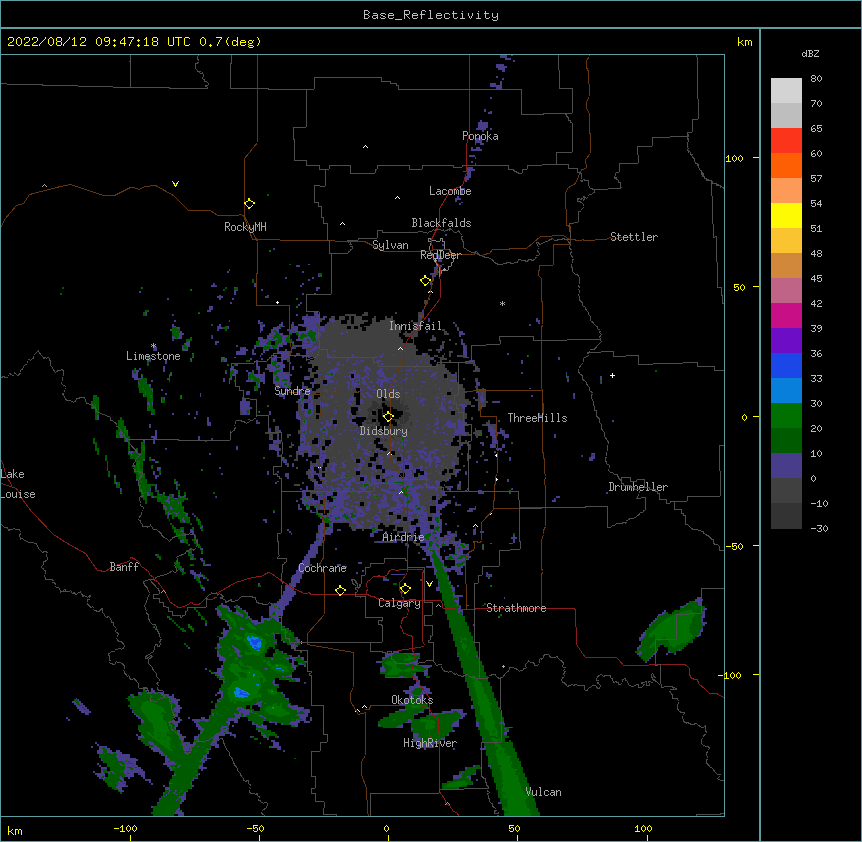Click the yellow marker near RockyMH
Image resolution: width=862 pixels, height=842 pixels.
point(249,204)
